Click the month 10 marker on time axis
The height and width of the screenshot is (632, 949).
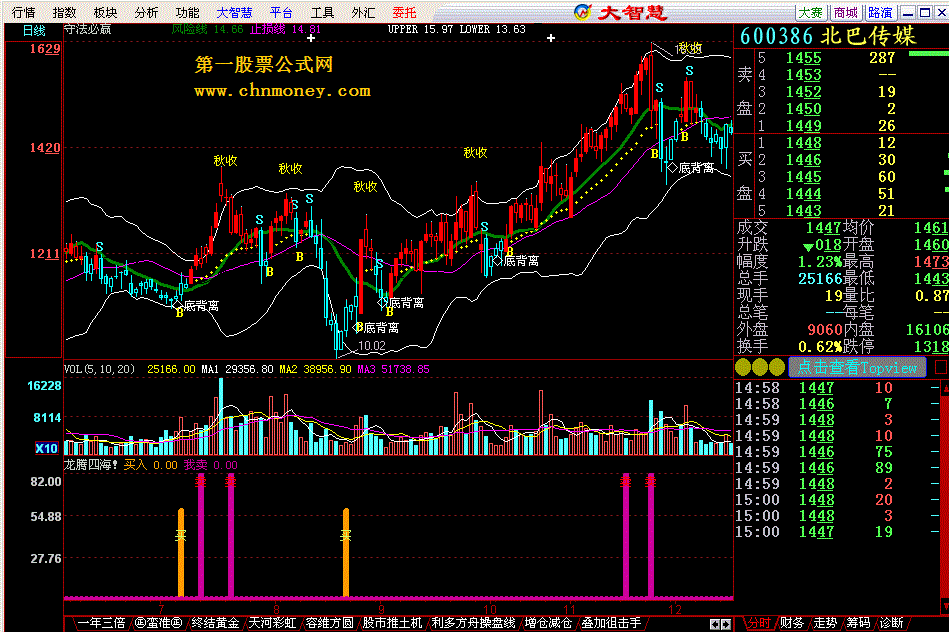(490, 609)
